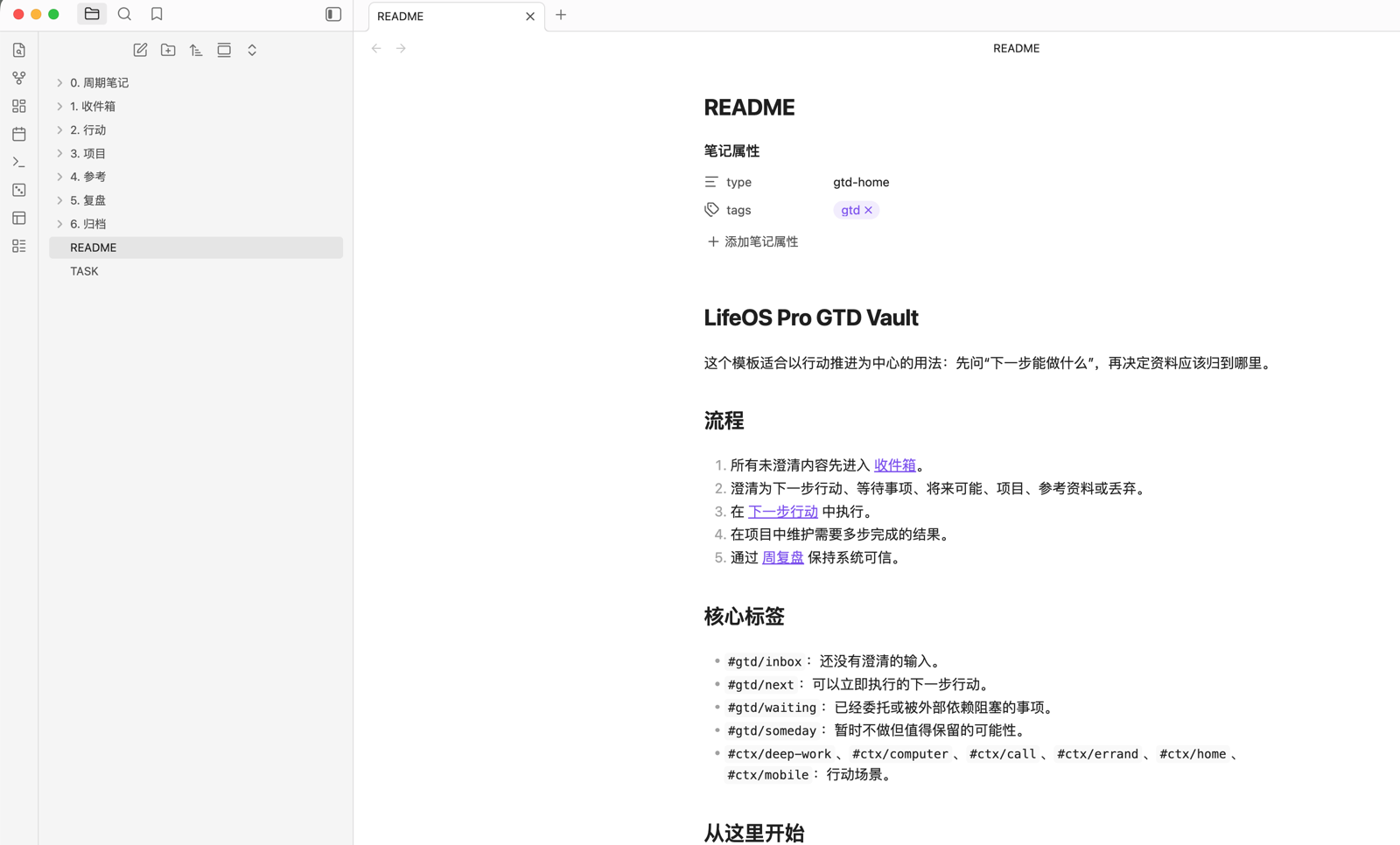This screenshot has width=1400, height=845.
Task: Click the LifeOS Pro GTD Vault heading
Action: tap(811, 318)
